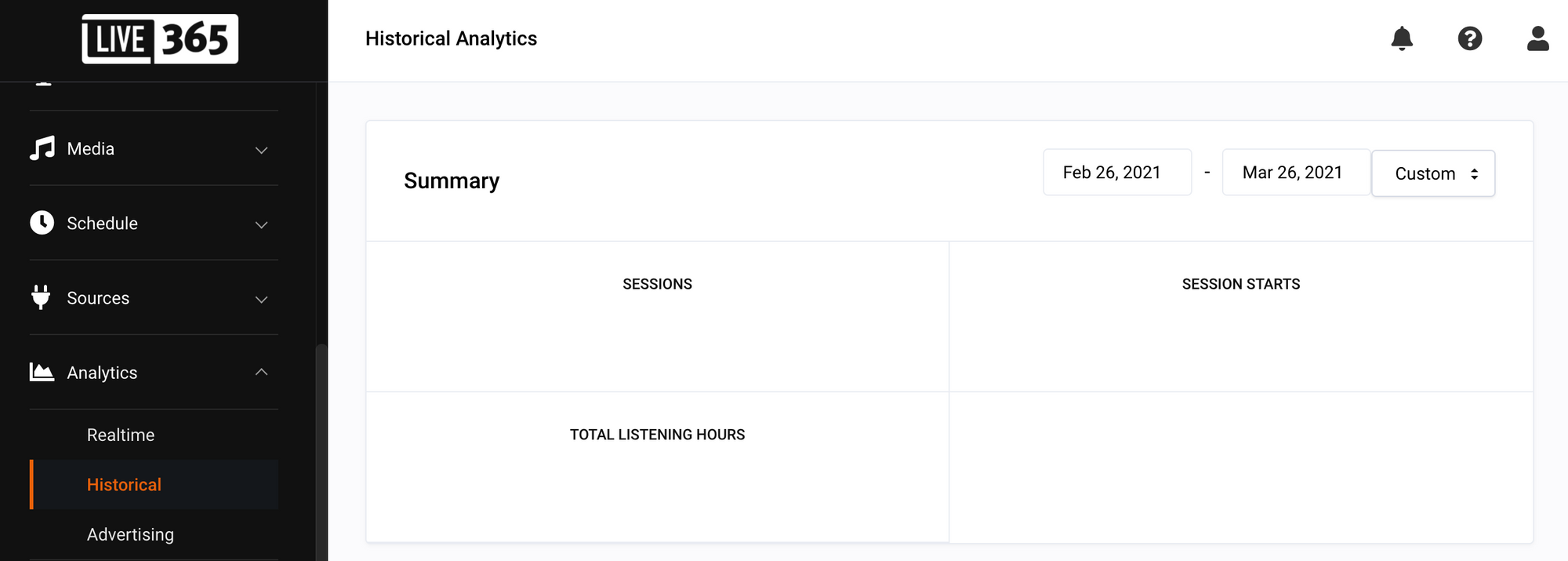
Task: Open the notifications bell icon
Action: pos(1402,38)
